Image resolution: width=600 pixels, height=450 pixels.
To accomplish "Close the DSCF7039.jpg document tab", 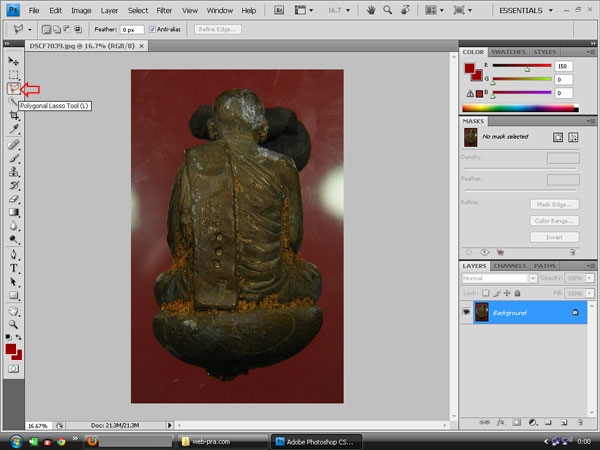I will 142,46.
